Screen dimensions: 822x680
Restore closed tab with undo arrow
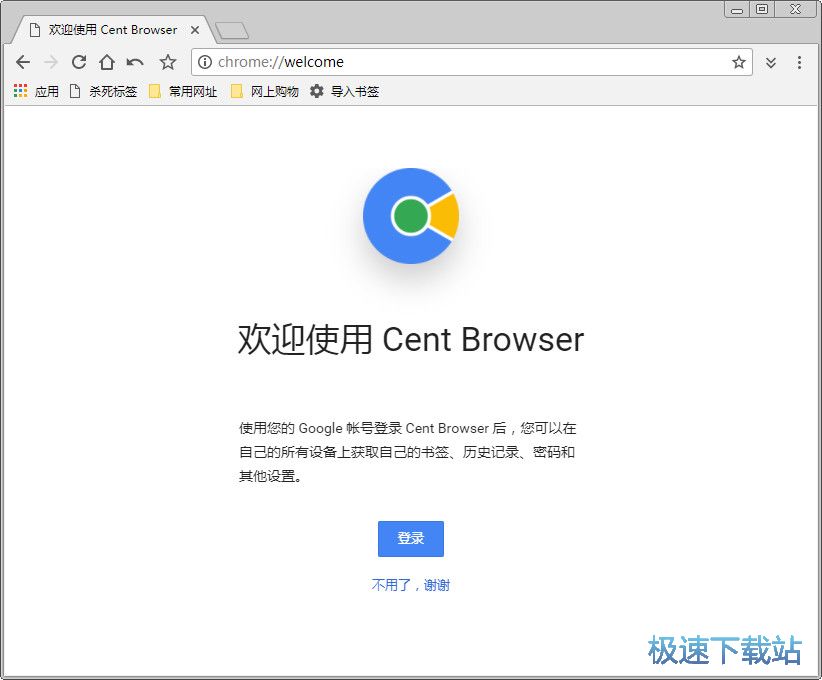click(x=135, y=63)
